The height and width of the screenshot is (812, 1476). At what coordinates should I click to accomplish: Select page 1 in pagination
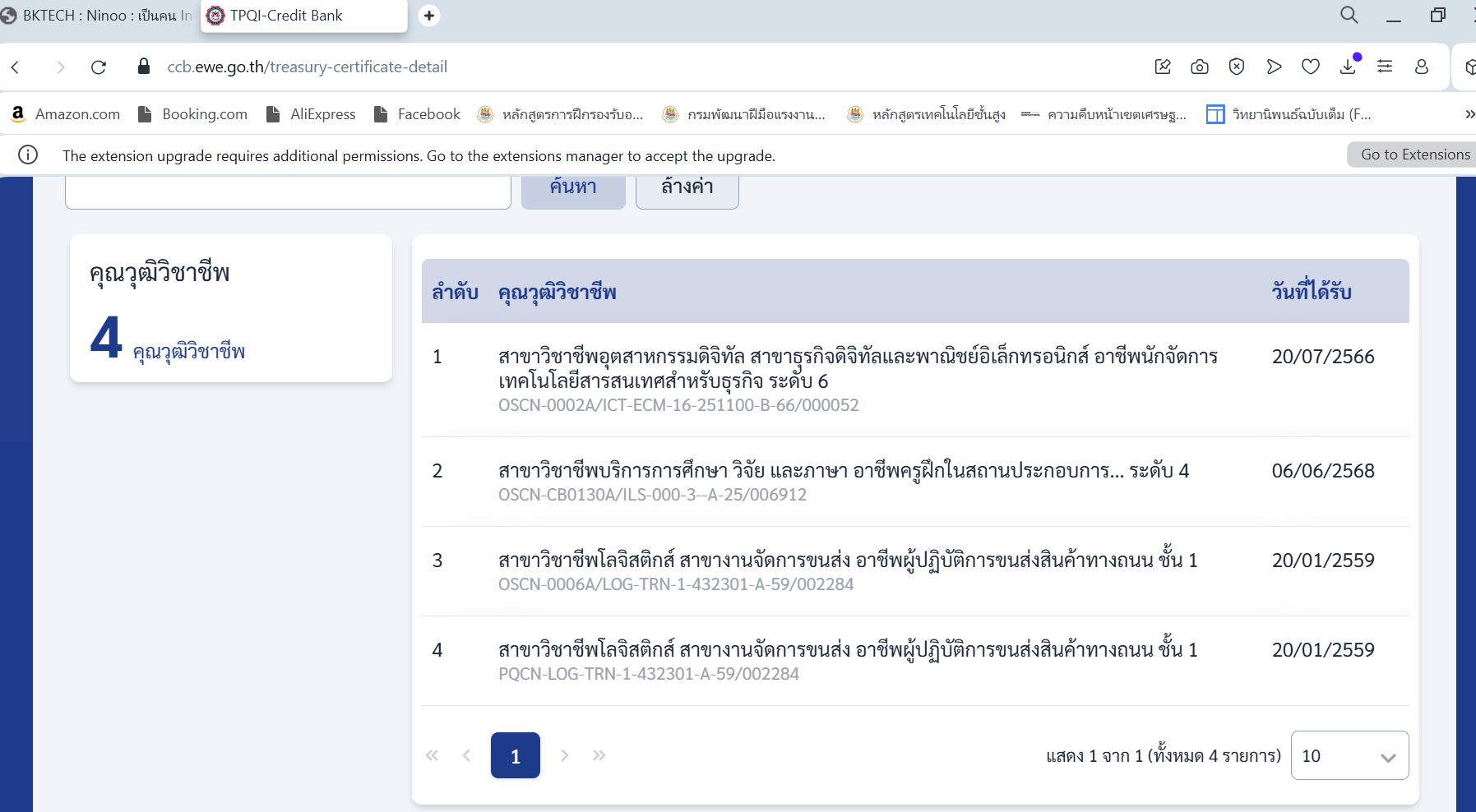(x=516, y=755)
